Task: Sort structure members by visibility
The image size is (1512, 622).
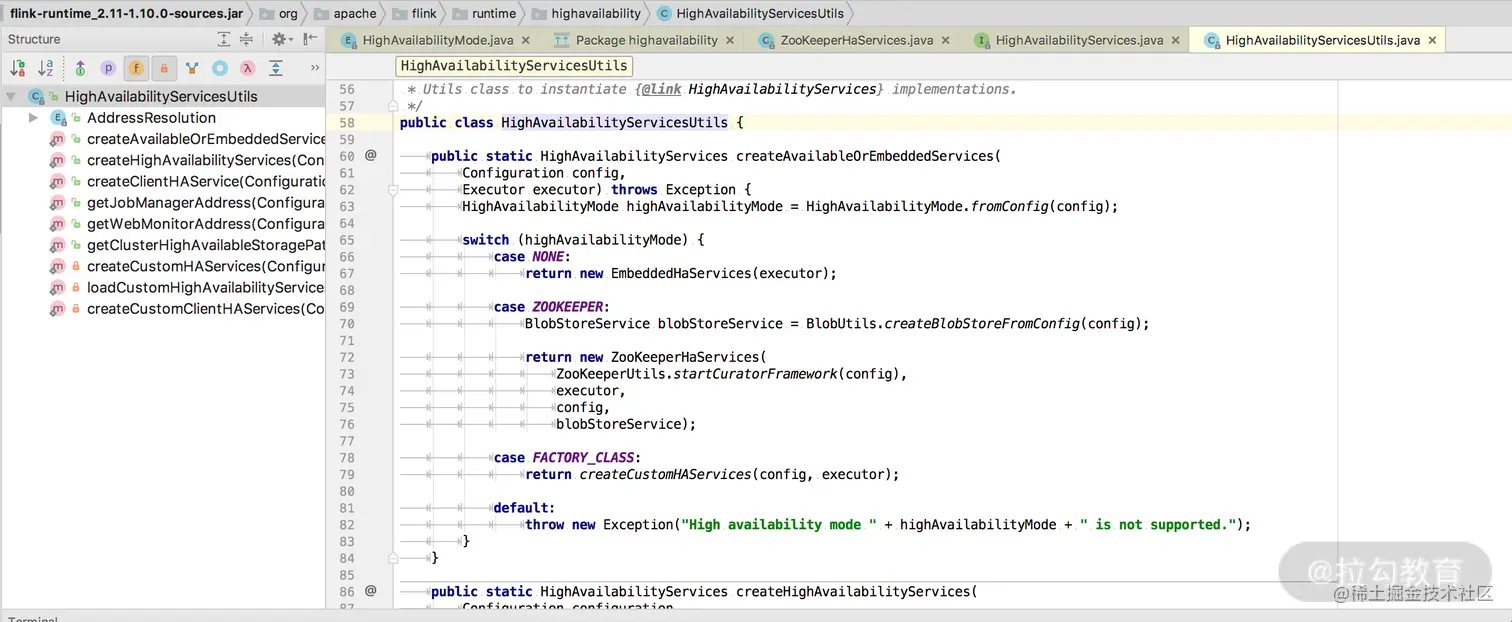Action: coord(17,68)
